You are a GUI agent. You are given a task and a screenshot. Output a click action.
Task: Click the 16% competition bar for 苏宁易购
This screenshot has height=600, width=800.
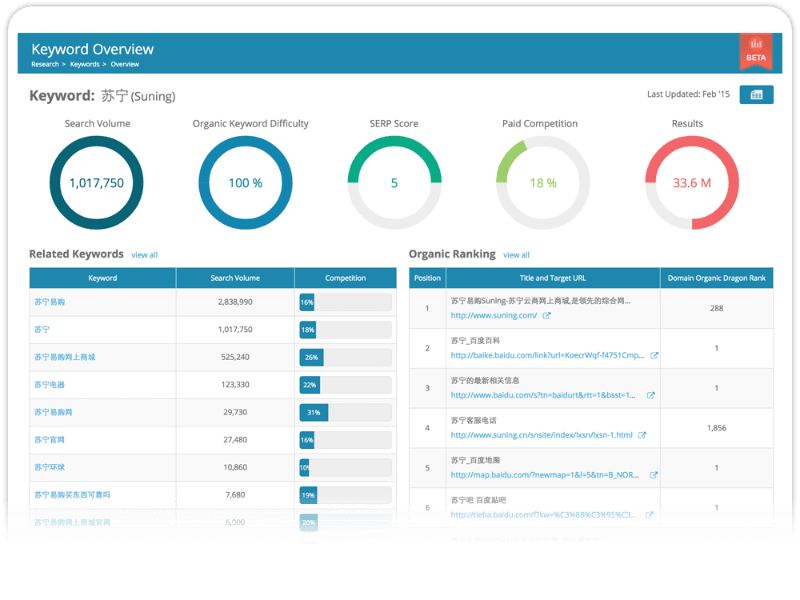pyautogui.click(x=345, y=302)
